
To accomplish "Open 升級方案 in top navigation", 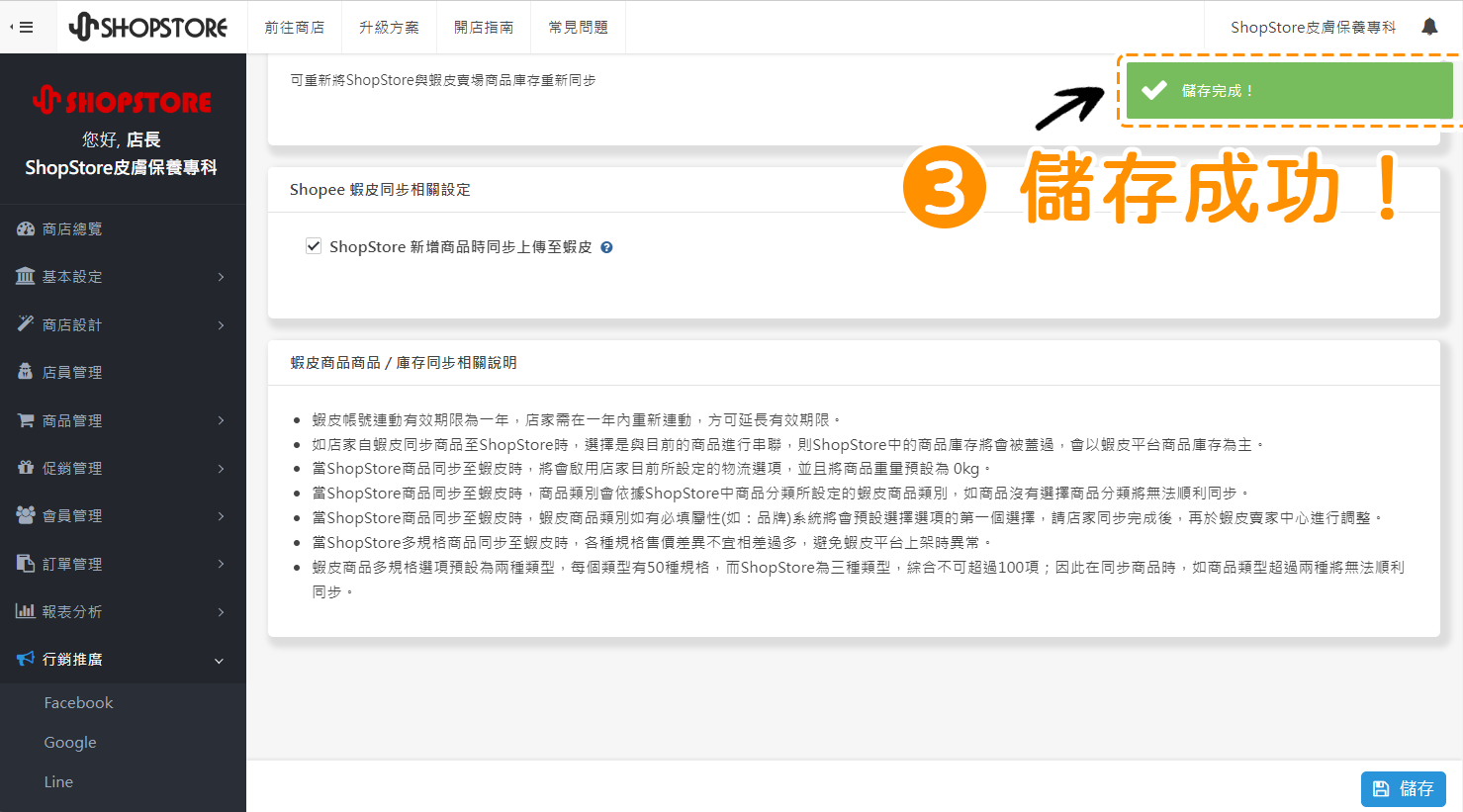I will point(389,27).
